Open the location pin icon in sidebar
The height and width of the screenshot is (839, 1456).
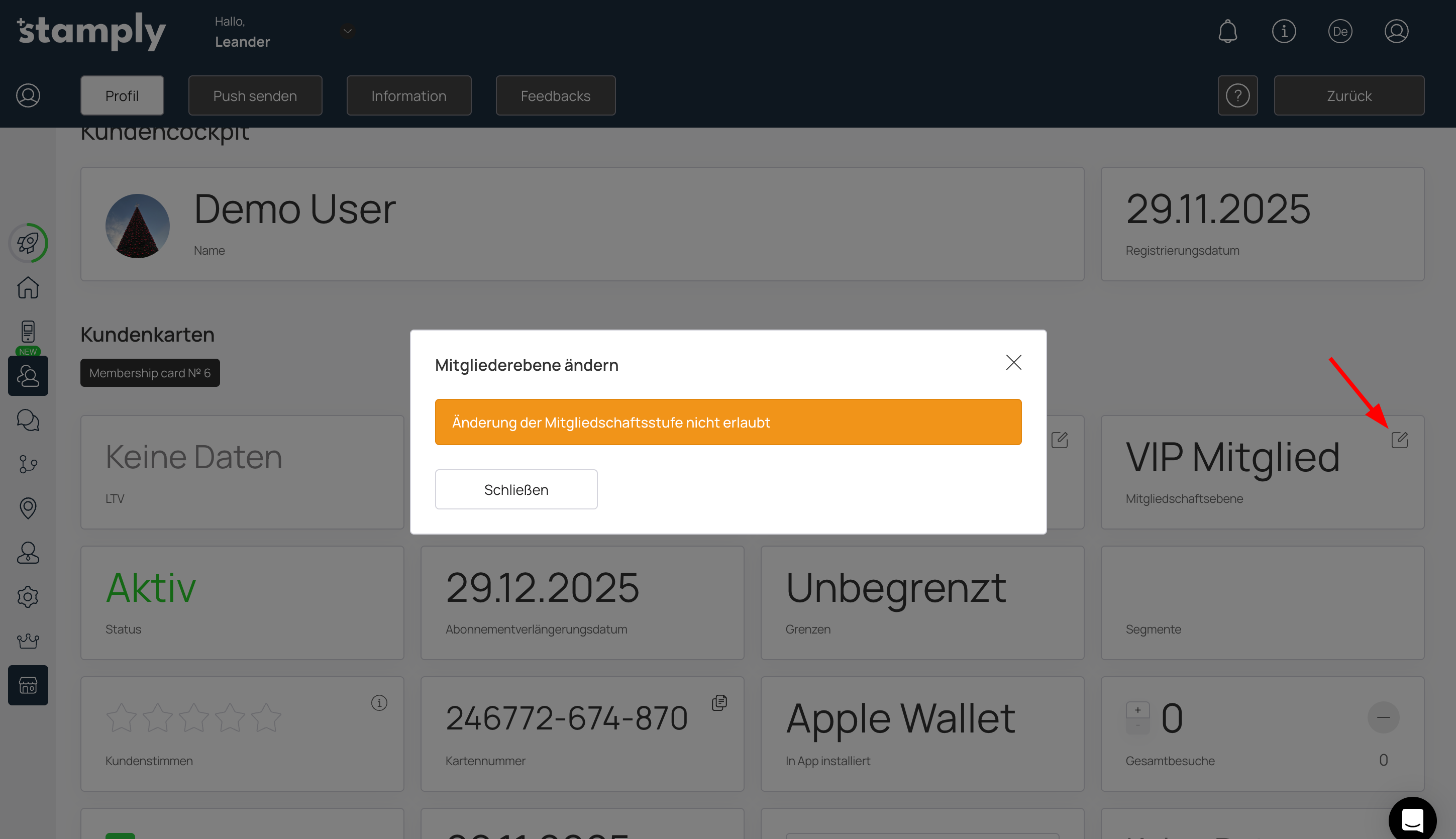click(28, 507)
